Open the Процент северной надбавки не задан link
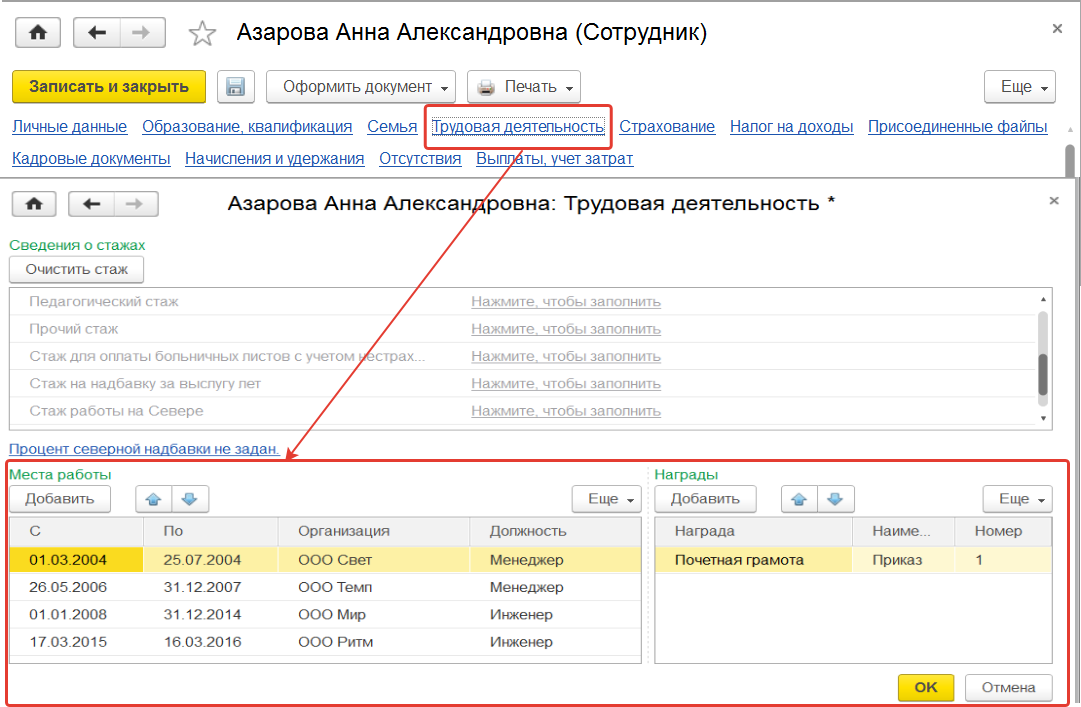The height and width of the screenshot is (707, 1081). [144, 450]
